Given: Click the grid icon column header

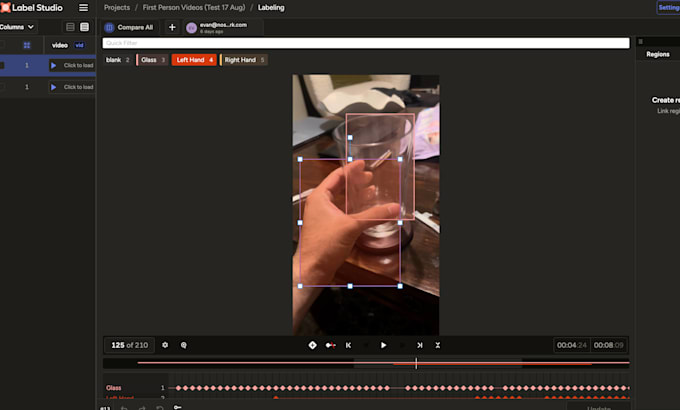Looking at the screenshot, I should pyautogui.click(x=27, y=45).
